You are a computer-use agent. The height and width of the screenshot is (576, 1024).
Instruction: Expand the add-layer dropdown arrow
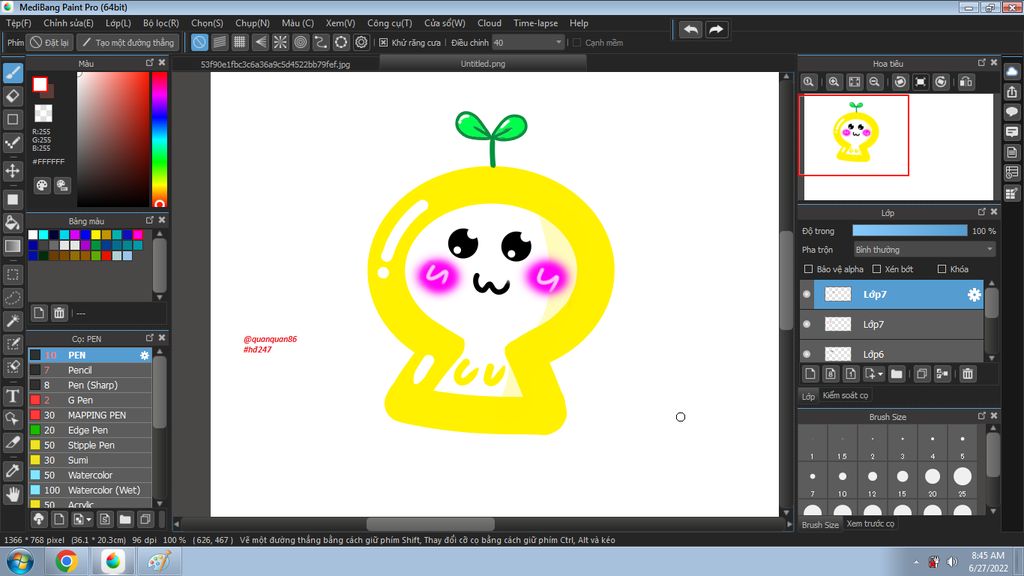click(x=880, y=374)
